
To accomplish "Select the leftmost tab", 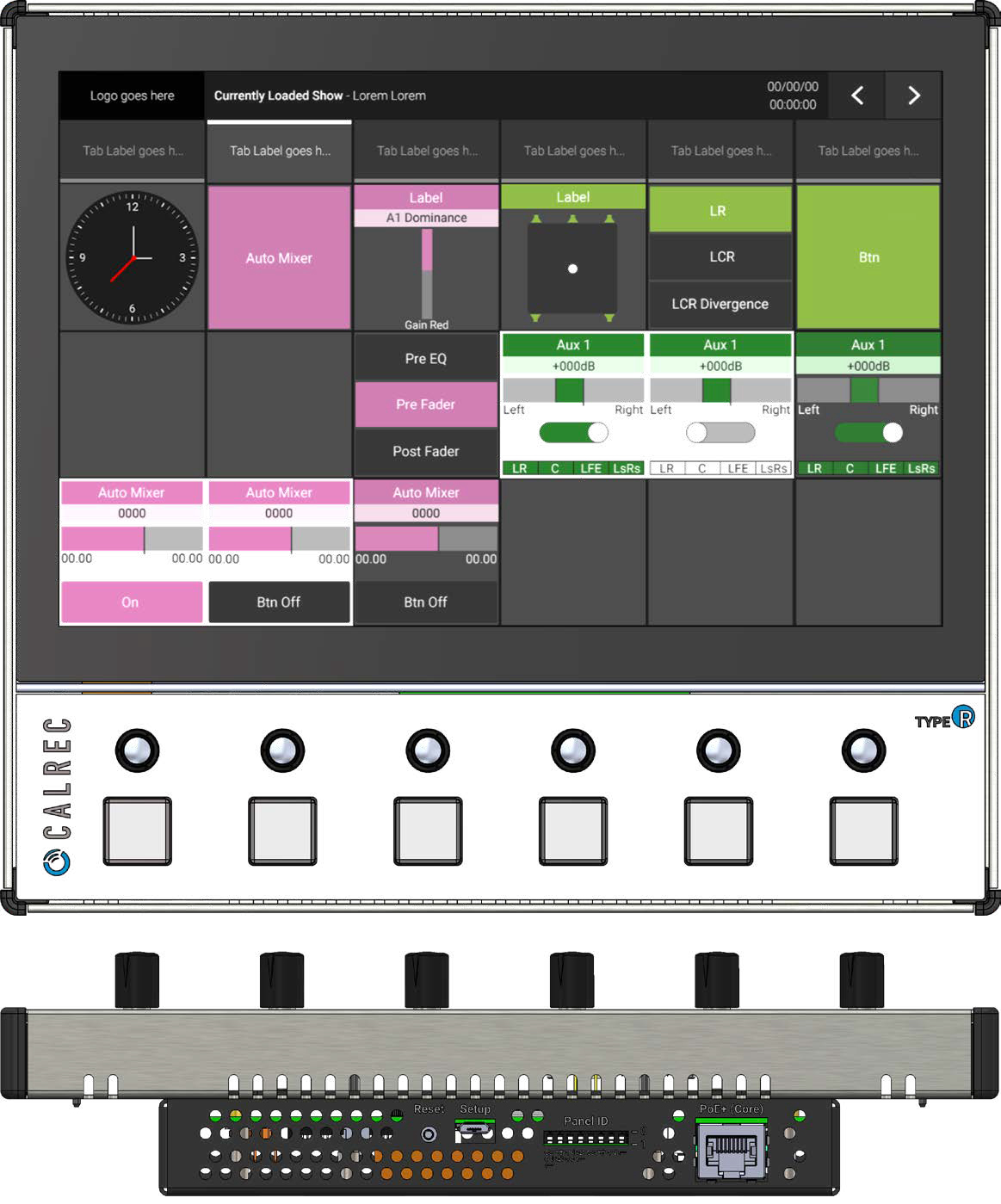I will tap(131, 151).
